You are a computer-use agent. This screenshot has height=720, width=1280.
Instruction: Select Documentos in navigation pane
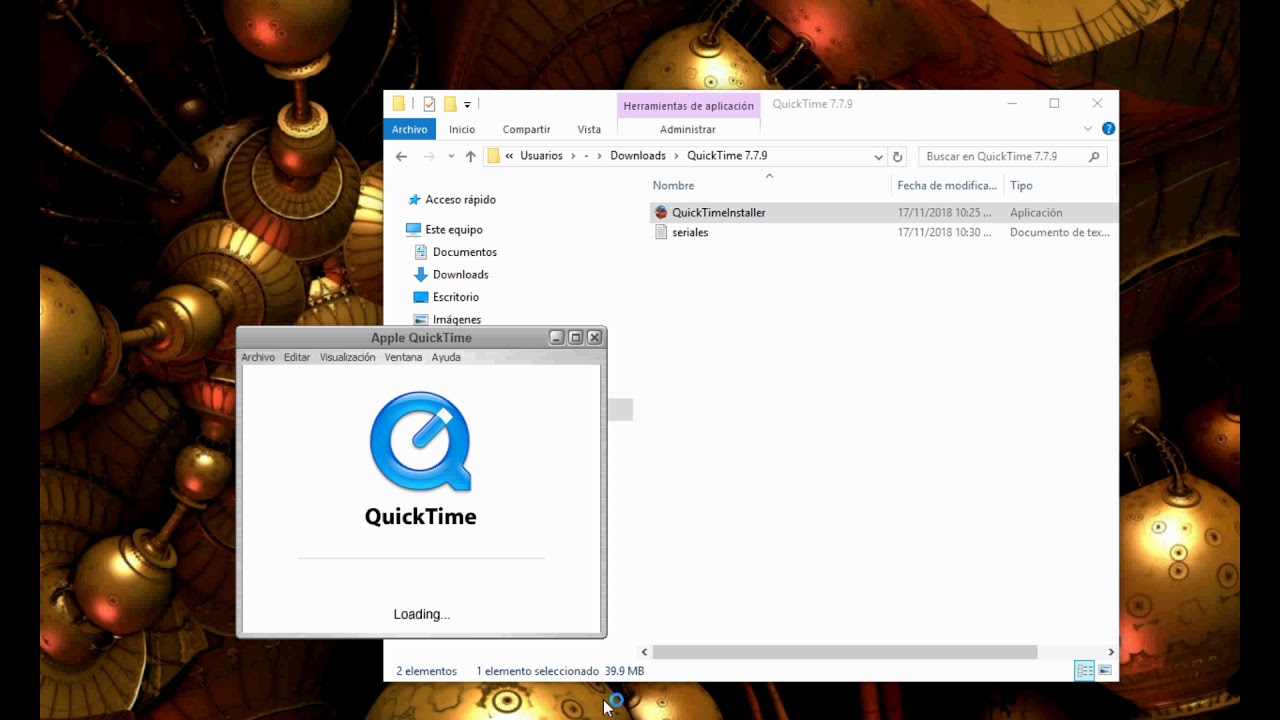pyautogui.click(x=465, y=252)
